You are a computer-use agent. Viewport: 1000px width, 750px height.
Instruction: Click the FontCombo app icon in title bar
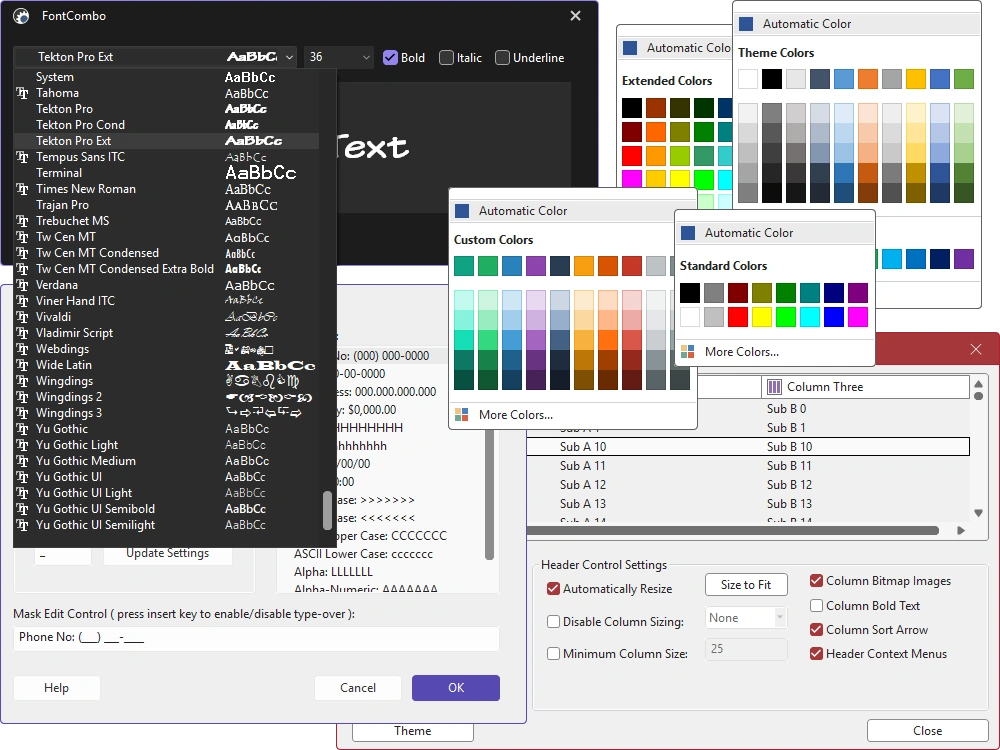(x=21, y=16)
